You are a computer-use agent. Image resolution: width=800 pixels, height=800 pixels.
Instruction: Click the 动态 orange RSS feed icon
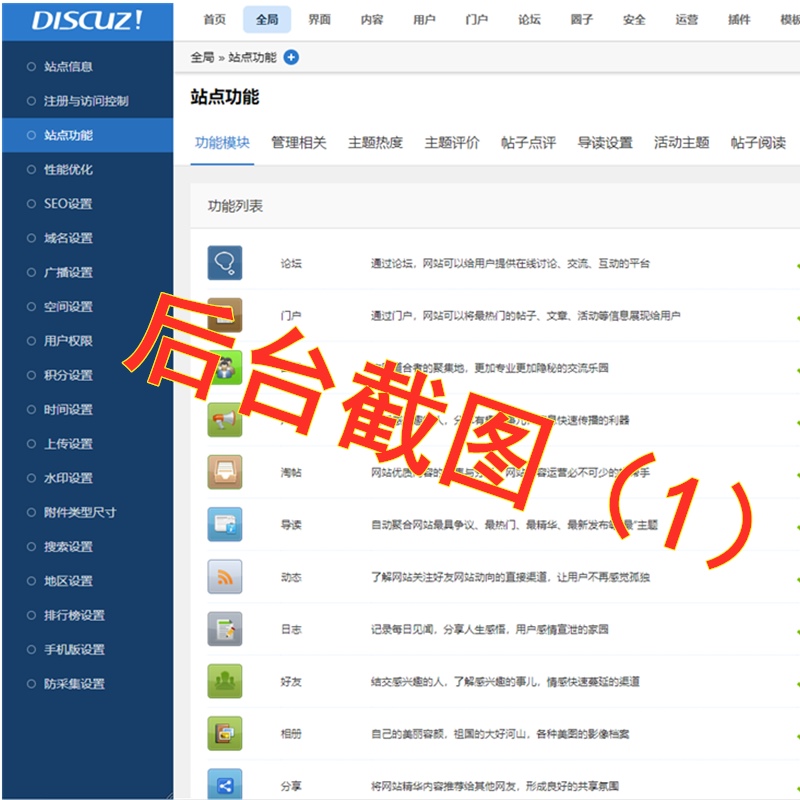tap(225, 577)
